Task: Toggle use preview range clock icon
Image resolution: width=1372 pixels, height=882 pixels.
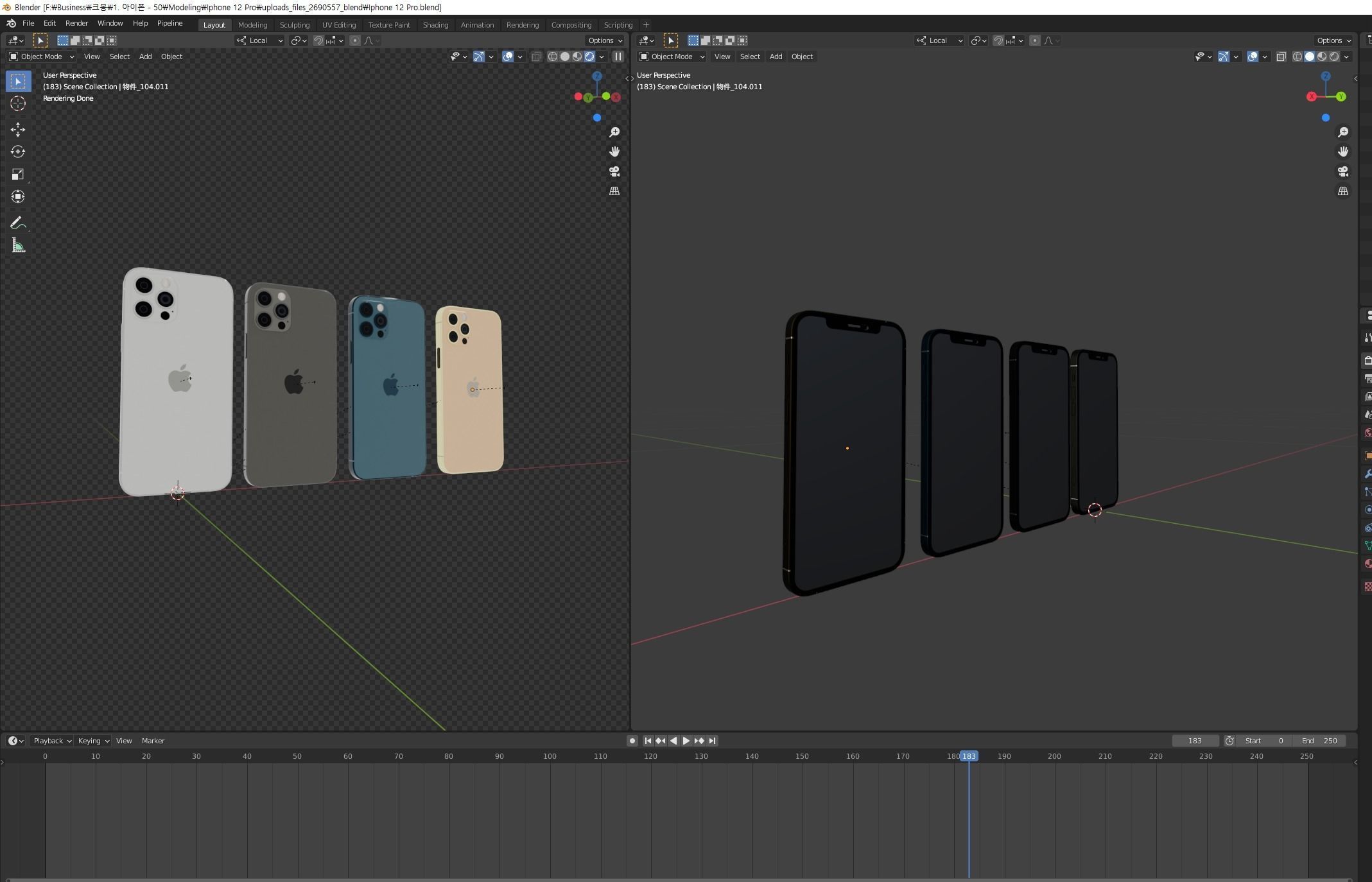Action: pyautogui.click(x=1229, y=741)
